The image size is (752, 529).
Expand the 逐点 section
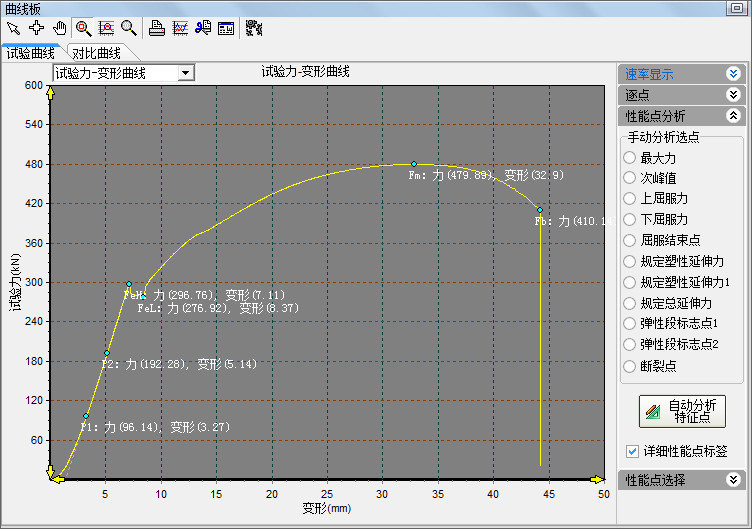pyautogui.click(x=733, y=95)
